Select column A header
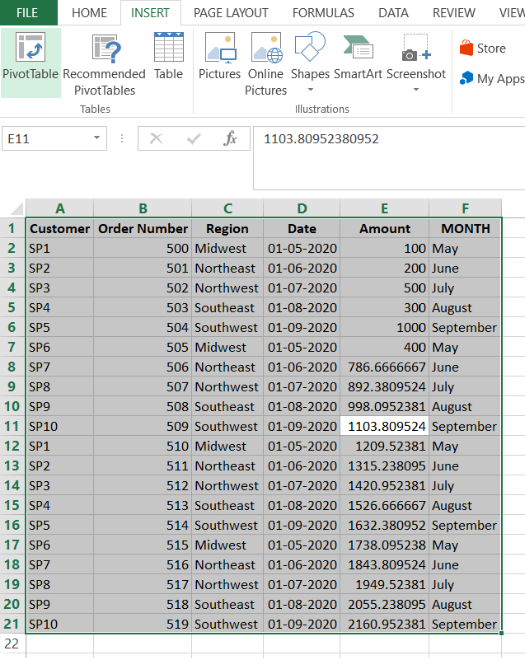Viewport: 525px width, 658px height. (60, 208)
